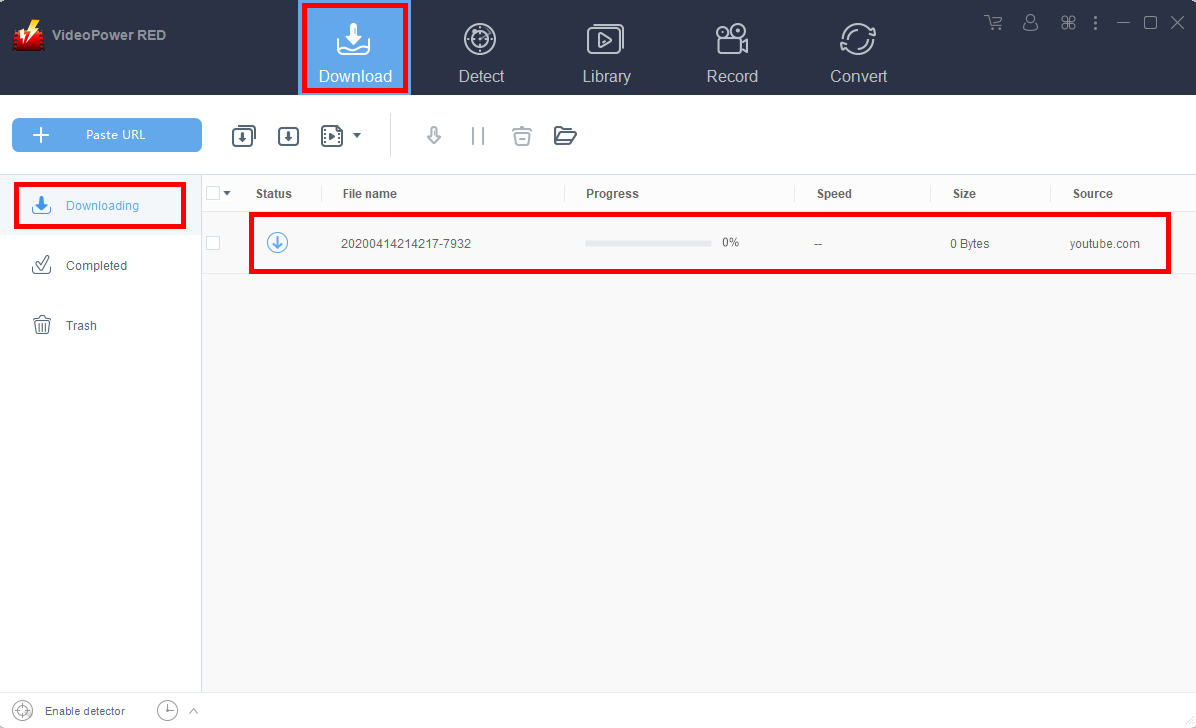1196x728 pixels.
Task: Click the user account icon
Action: tap(1030, 23)
